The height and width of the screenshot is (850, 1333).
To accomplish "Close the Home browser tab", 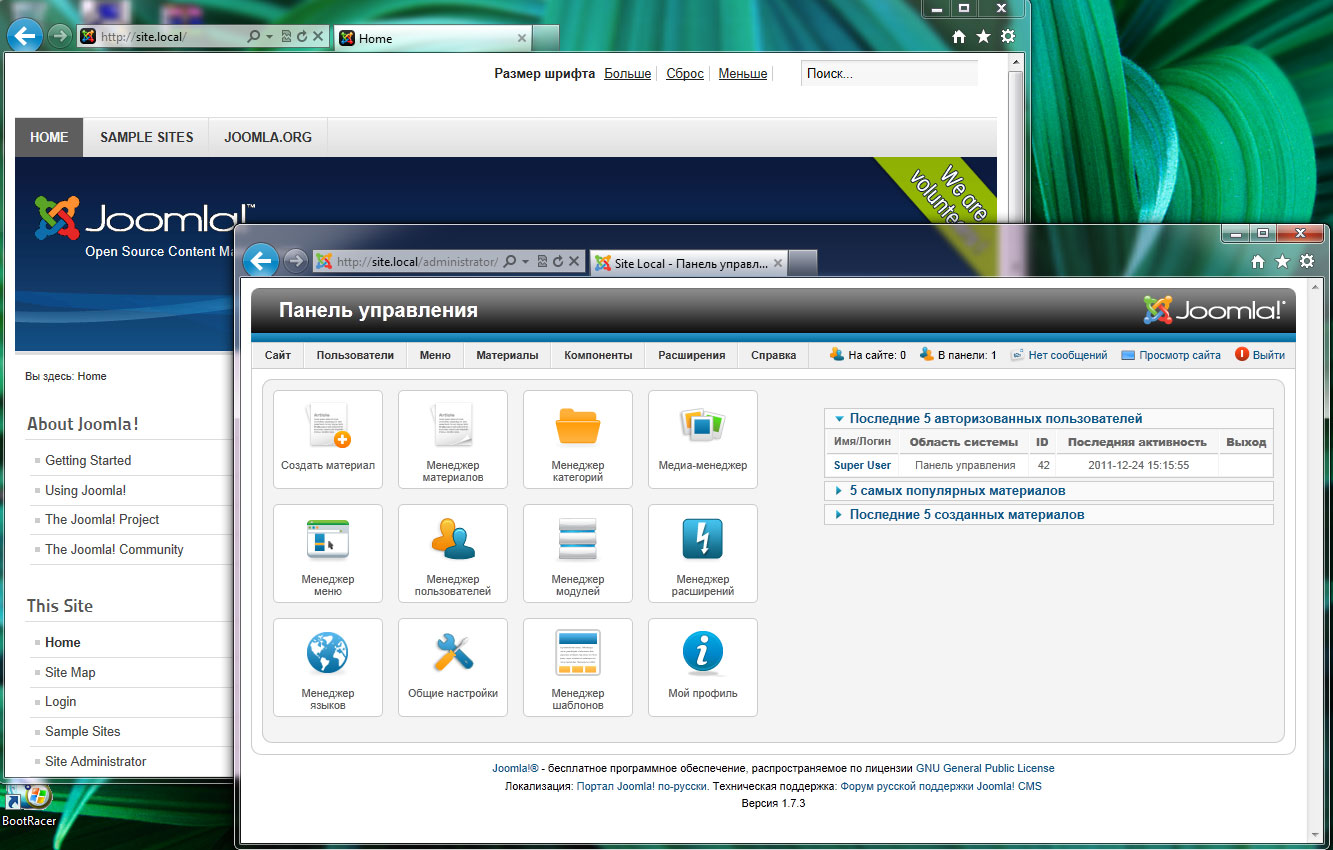I will pyautogui.click(x=521, y=38).
